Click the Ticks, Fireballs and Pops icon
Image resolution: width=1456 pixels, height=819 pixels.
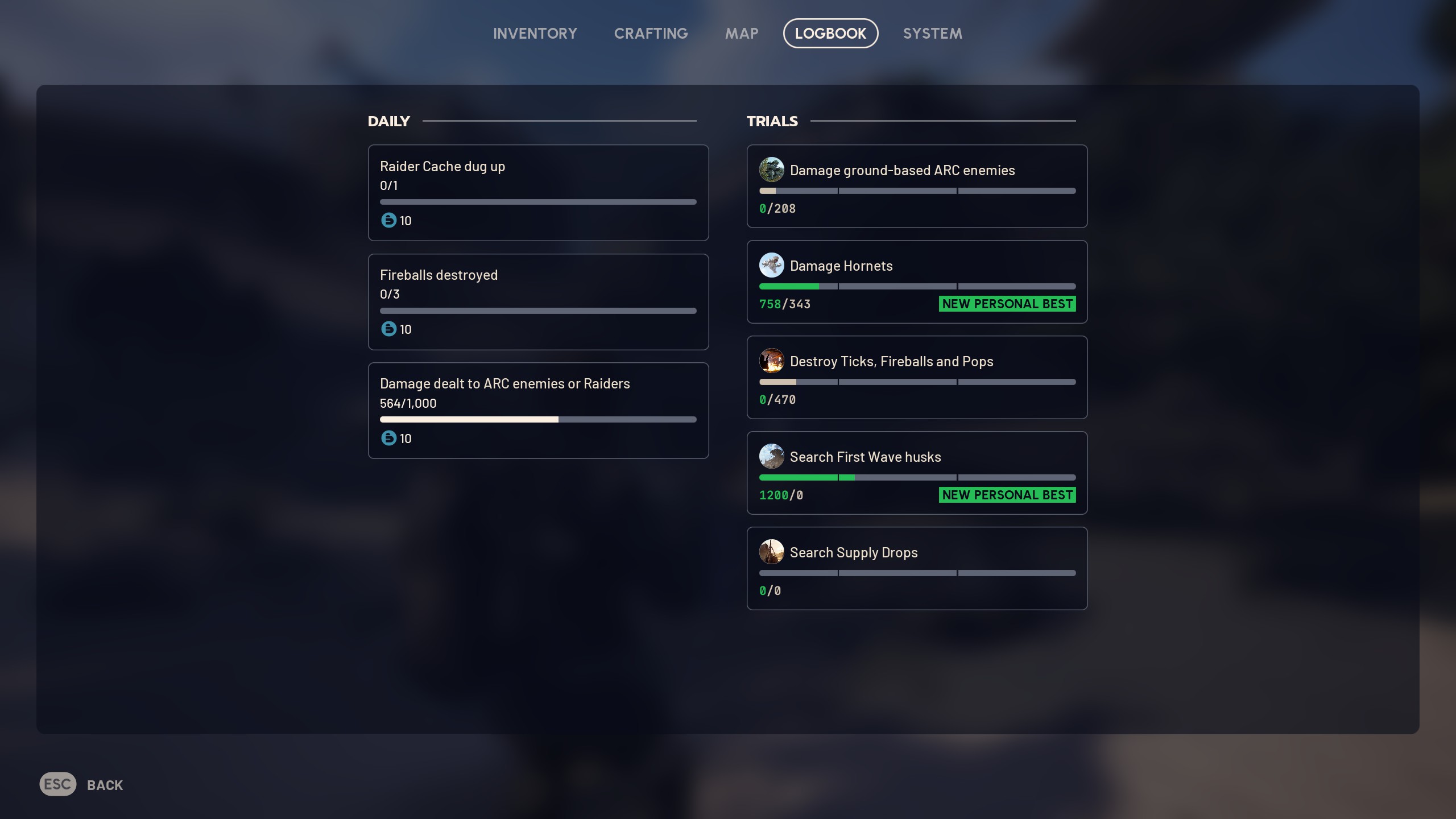[771, 361]
